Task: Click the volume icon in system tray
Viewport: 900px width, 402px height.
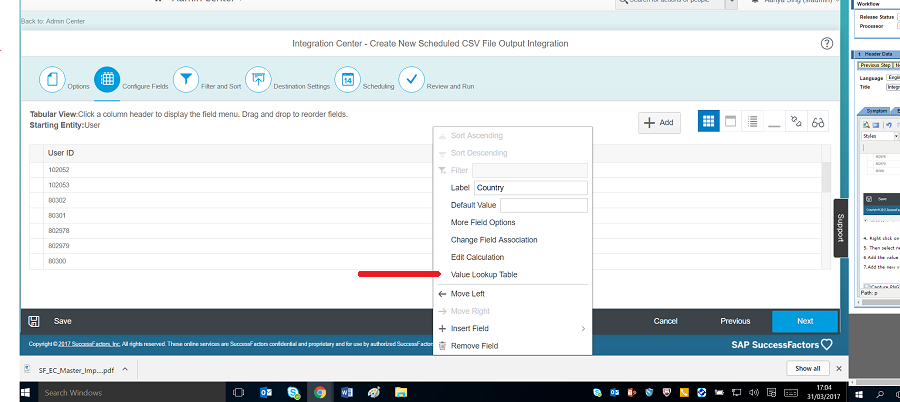Action: point(754,392)
